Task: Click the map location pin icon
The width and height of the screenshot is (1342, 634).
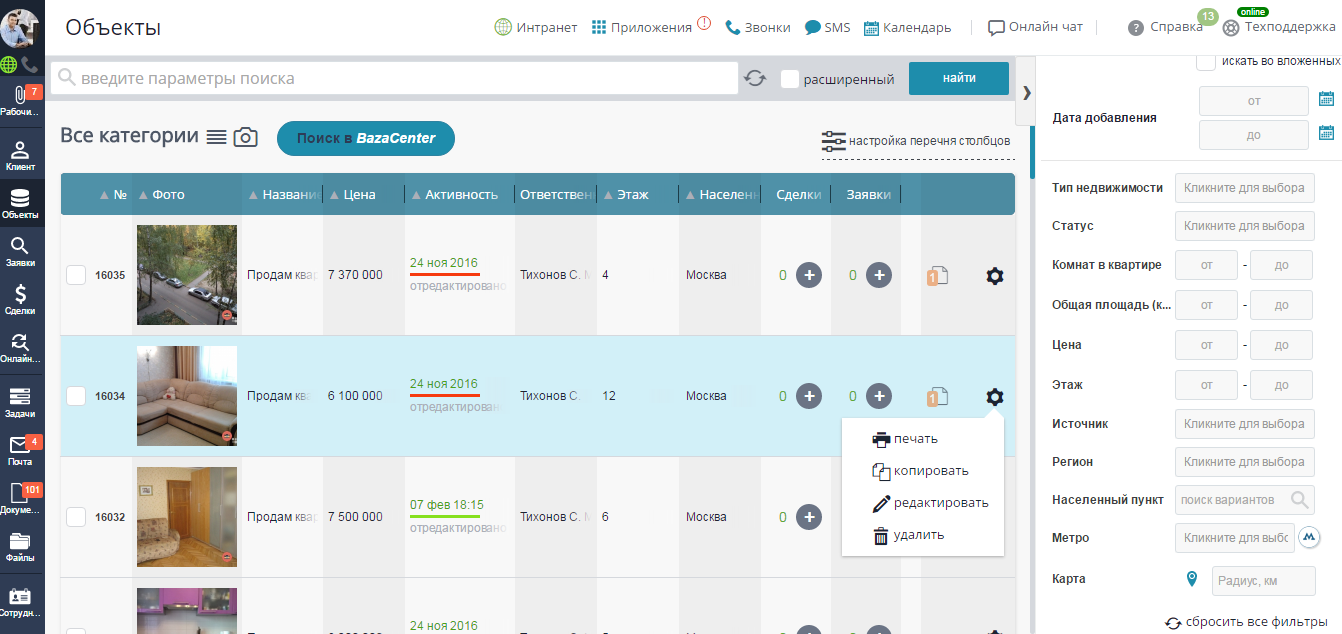Action: pyautogui.click(x=1191, y=579)
